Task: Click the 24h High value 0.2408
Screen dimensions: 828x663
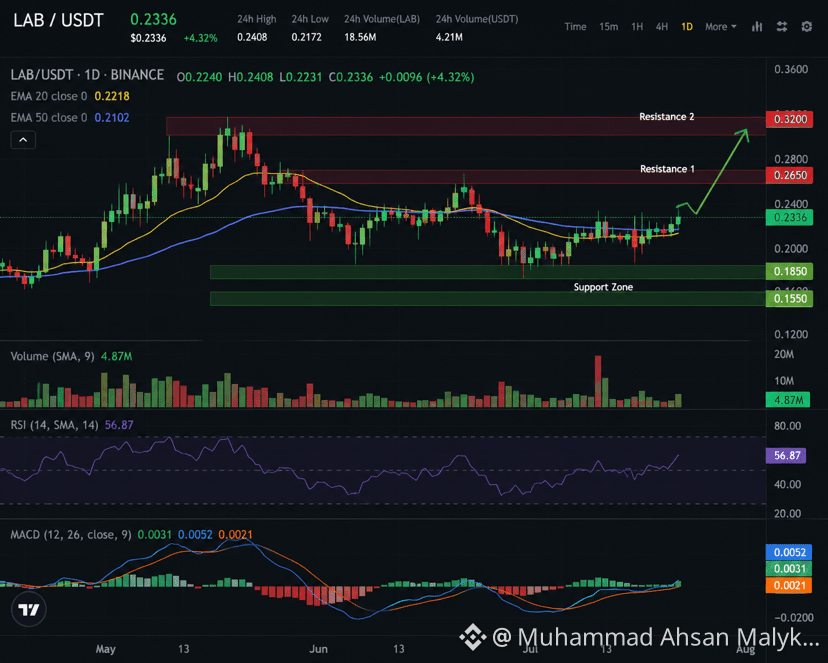Action: [252, 37]
